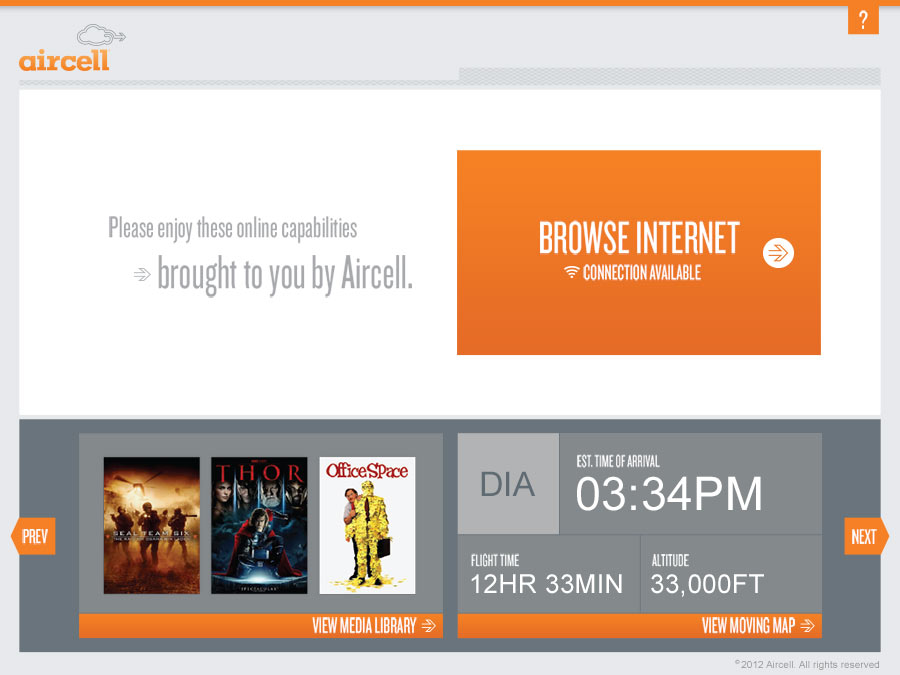Click the Connection Available status text
900x675 pixels.
[641, 272]
